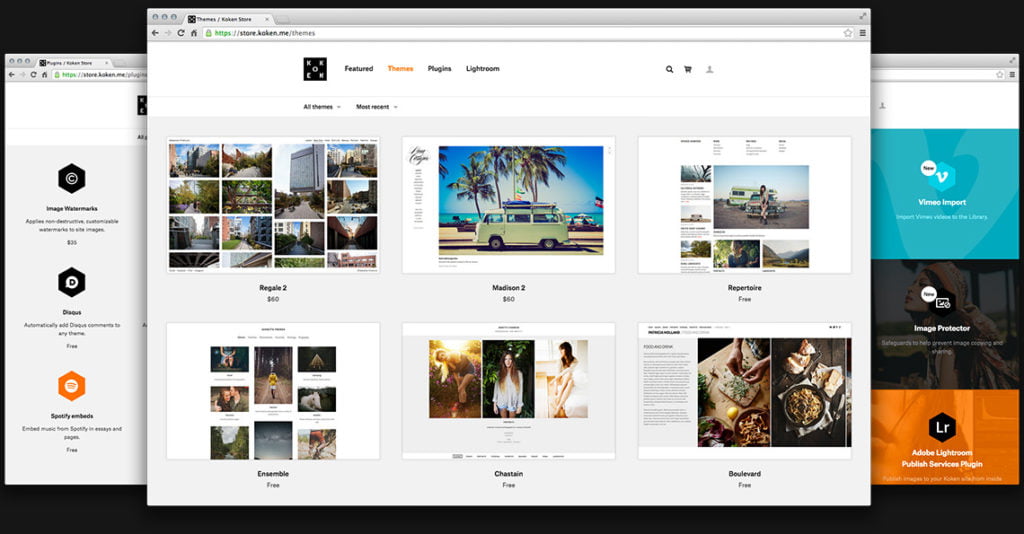The height and width of the screenshot is (534, 1024).
Task: Click the Spotify embeds plugin icon
Action: tap(72, 386)
